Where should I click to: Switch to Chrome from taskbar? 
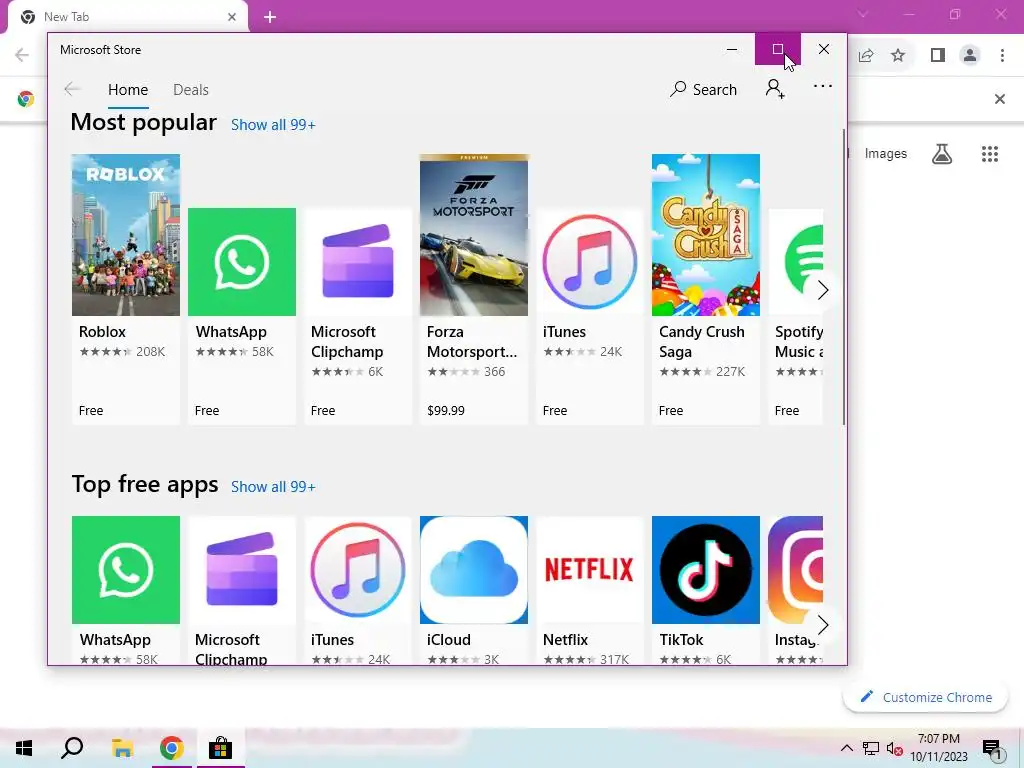(x=171, y=748)
